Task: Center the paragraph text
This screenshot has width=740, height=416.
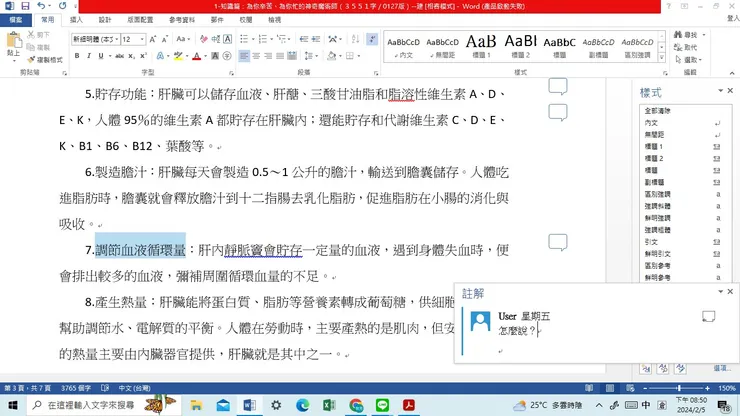Action: point(256,56)
